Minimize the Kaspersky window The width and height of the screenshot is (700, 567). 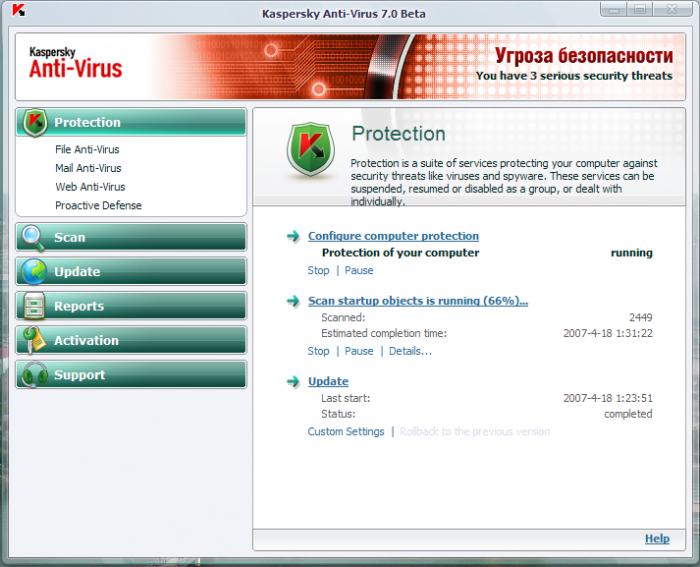click(614, 9)
